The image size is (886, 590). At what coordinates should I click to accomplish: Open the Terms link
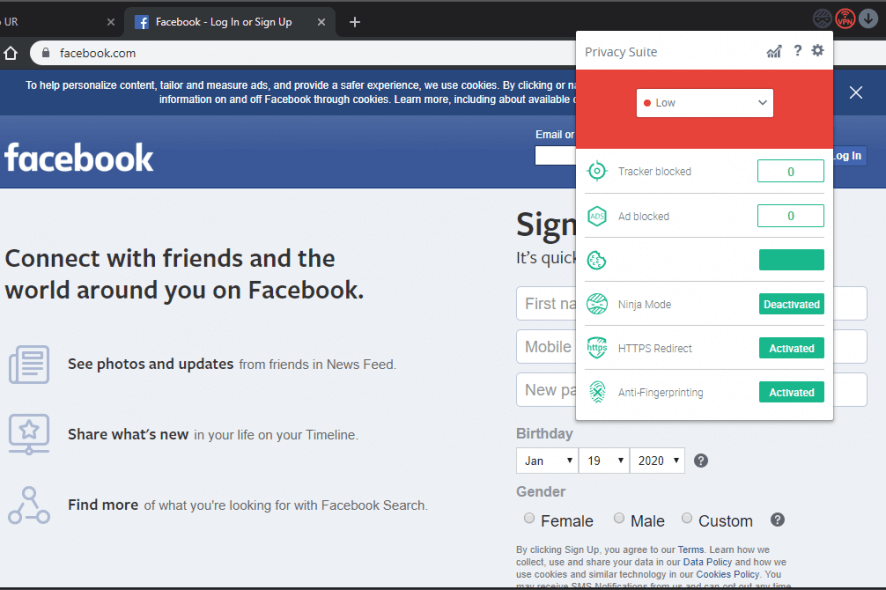690,549
